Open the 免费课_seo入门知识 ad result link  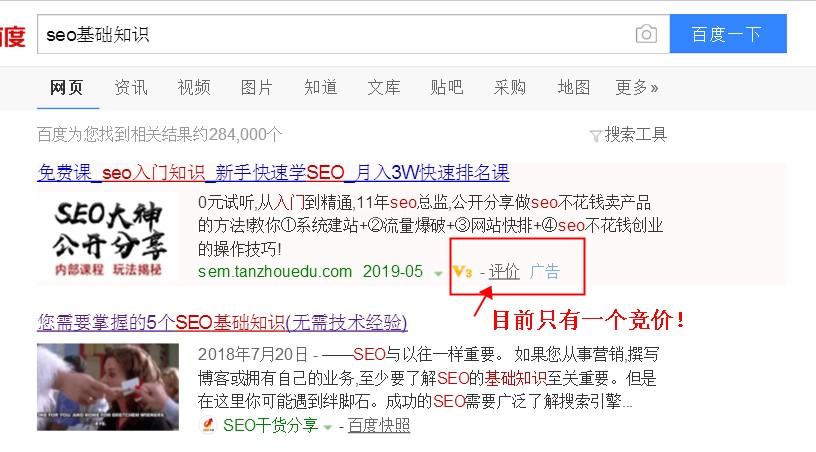pyautogui.click(x=273, y=173)
